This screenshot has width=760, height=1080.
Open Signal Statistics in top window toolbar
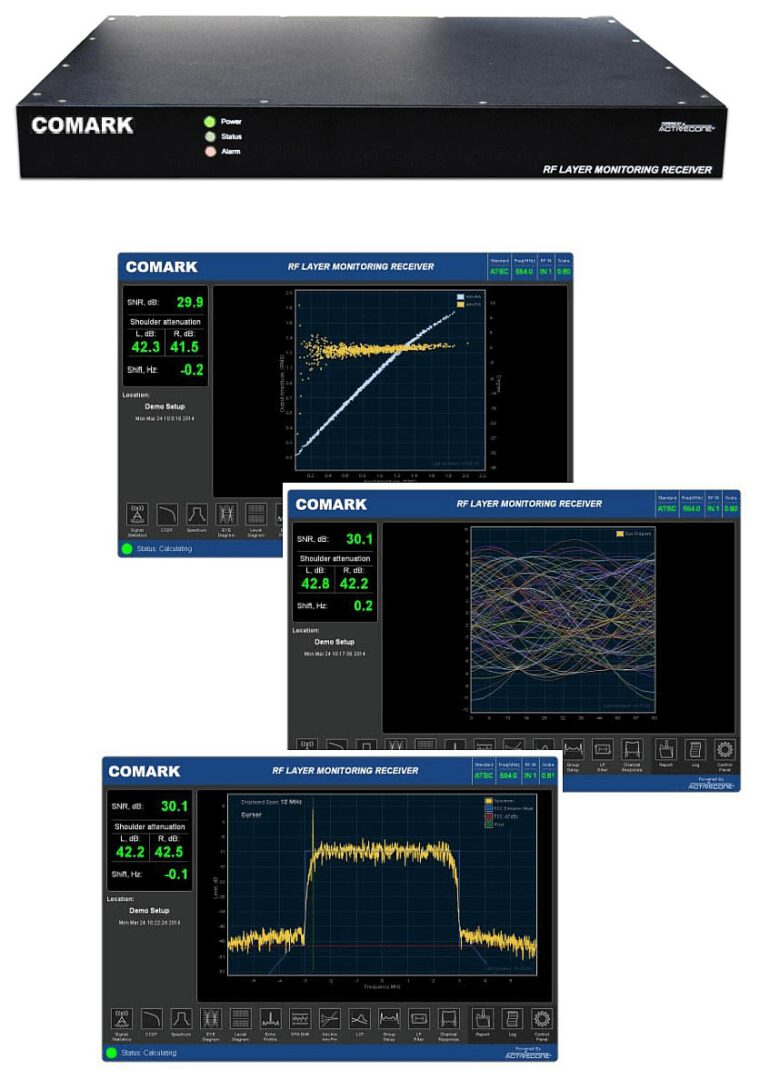(137, 515)
